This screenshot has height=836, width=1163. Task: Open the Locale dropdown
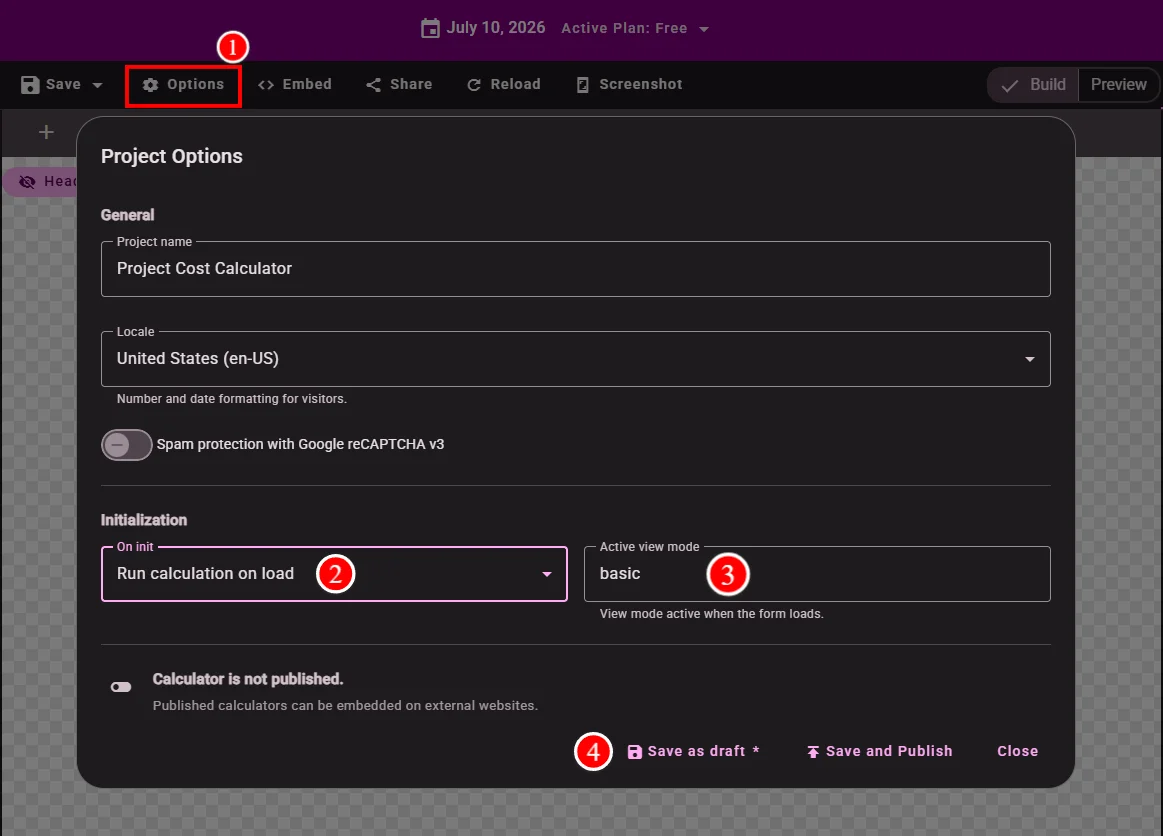576,359
